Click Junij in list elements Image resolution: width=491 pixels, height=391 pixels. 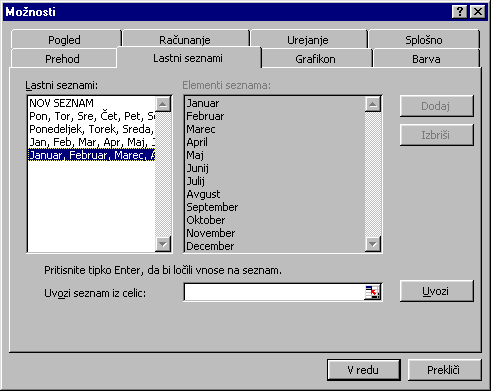(197, 168)
